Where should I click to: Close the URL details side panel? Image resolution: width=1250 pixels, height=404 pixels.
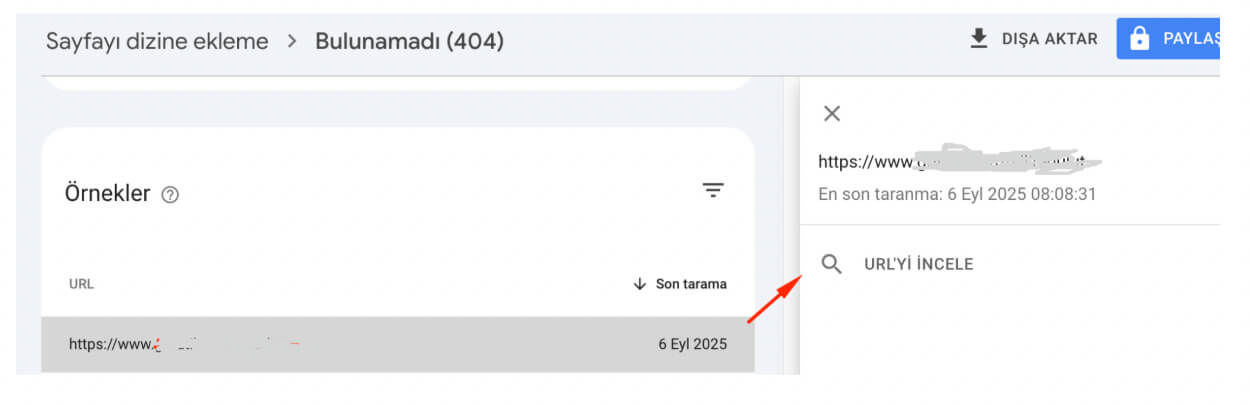point(831,114)
